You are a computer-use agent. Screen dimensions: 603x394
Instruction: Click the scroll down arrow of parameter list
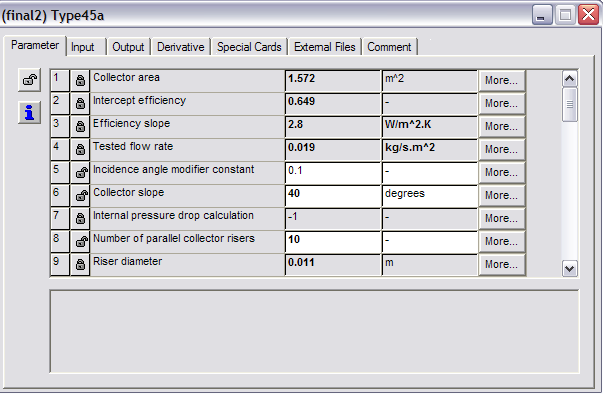(570, 268)
